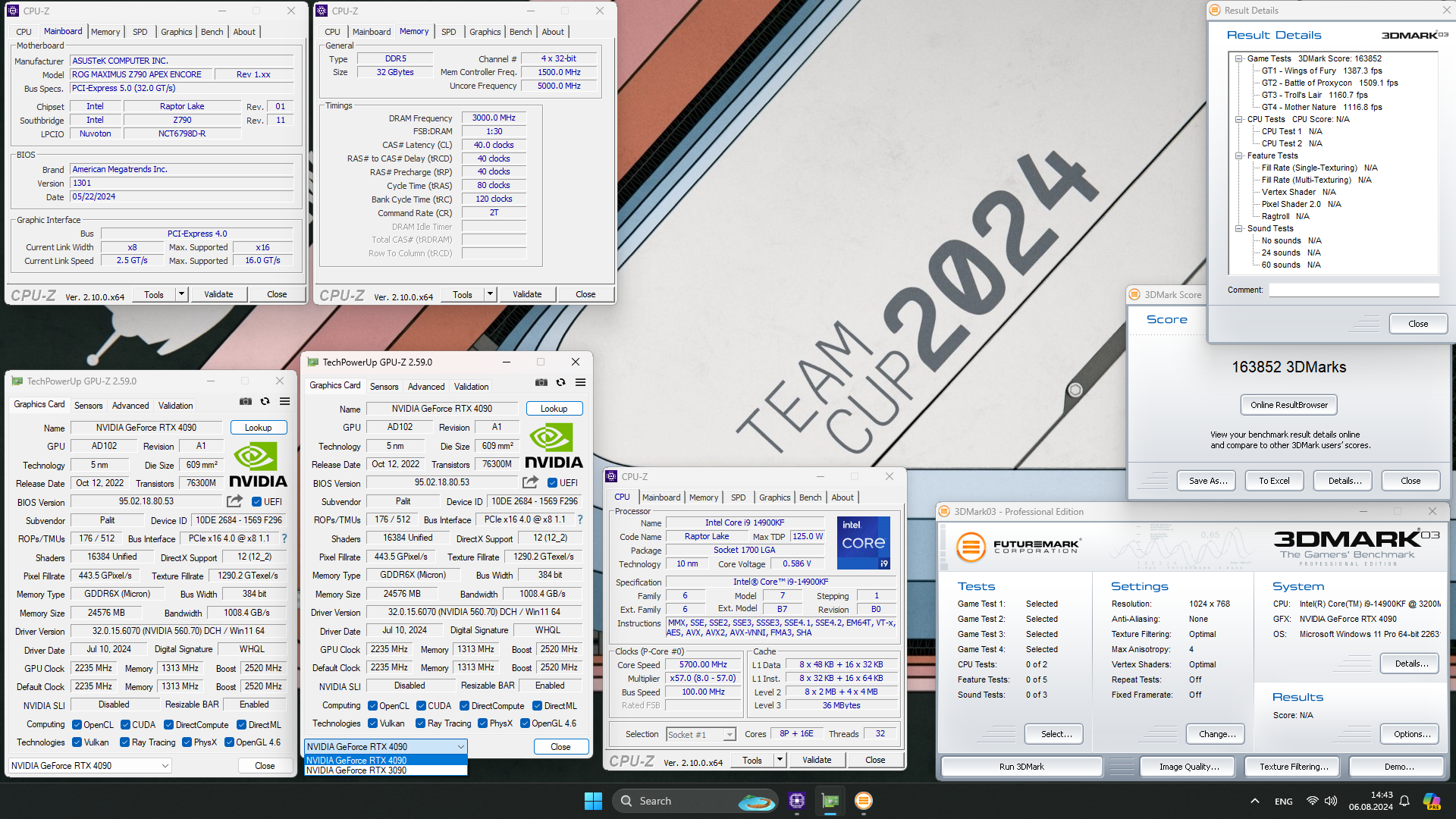
Task: Click the Validate button in the CPU-Z CPU window
Action: click(817, 760)
